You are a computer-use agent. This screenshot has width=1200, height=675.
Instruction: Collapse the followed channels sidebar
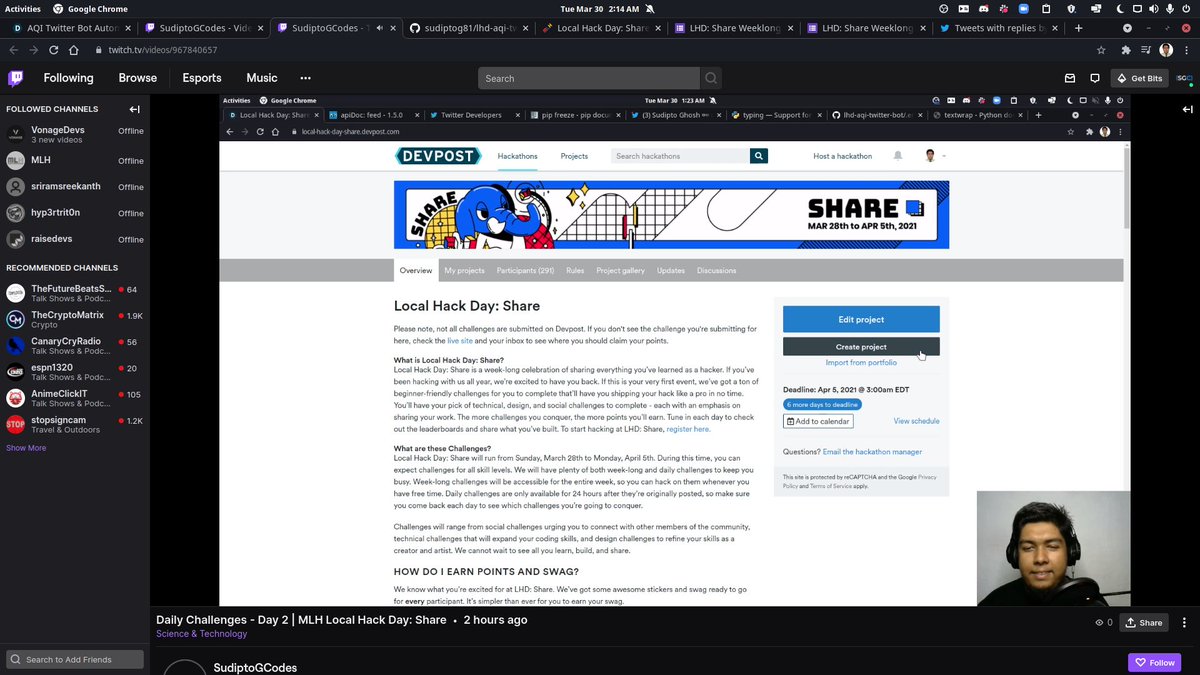(x=134, y=109)
